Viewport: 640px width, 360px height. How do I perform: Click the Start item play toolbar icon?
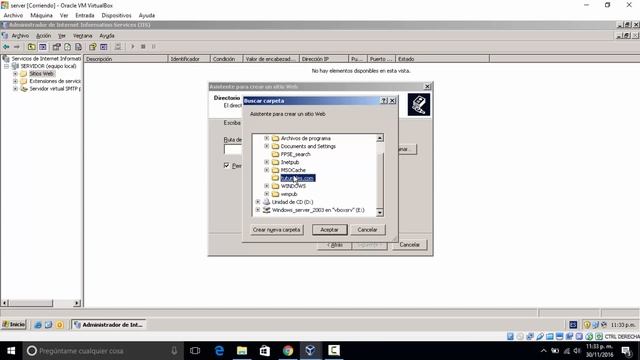tap(132, 47)
